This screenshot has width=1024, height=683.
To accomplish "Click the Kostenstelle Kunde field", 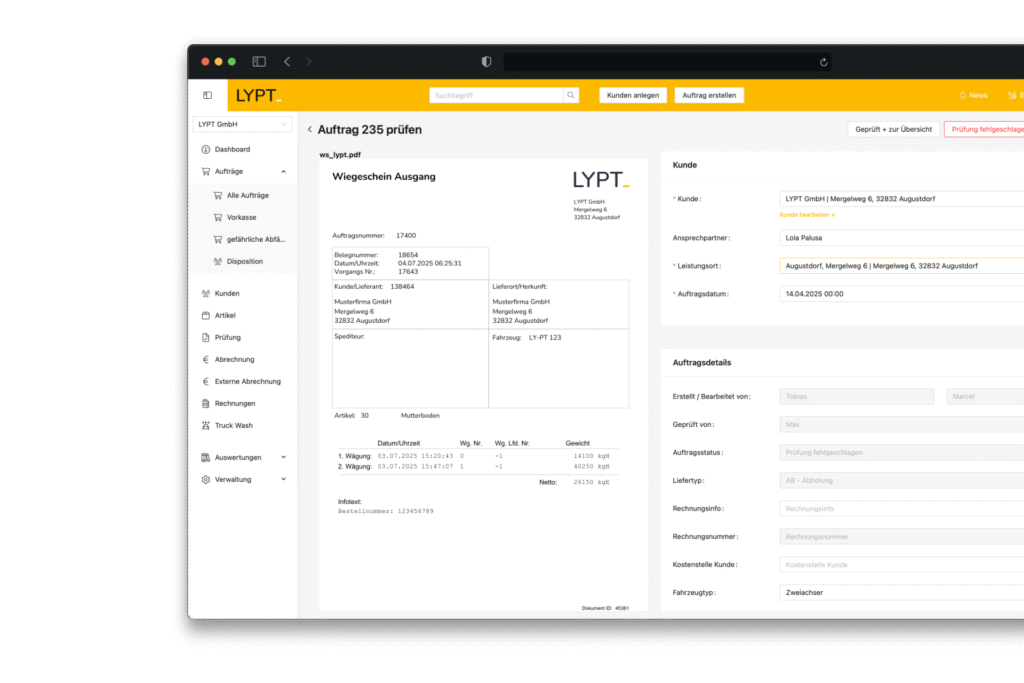I will tap(902, 565).
